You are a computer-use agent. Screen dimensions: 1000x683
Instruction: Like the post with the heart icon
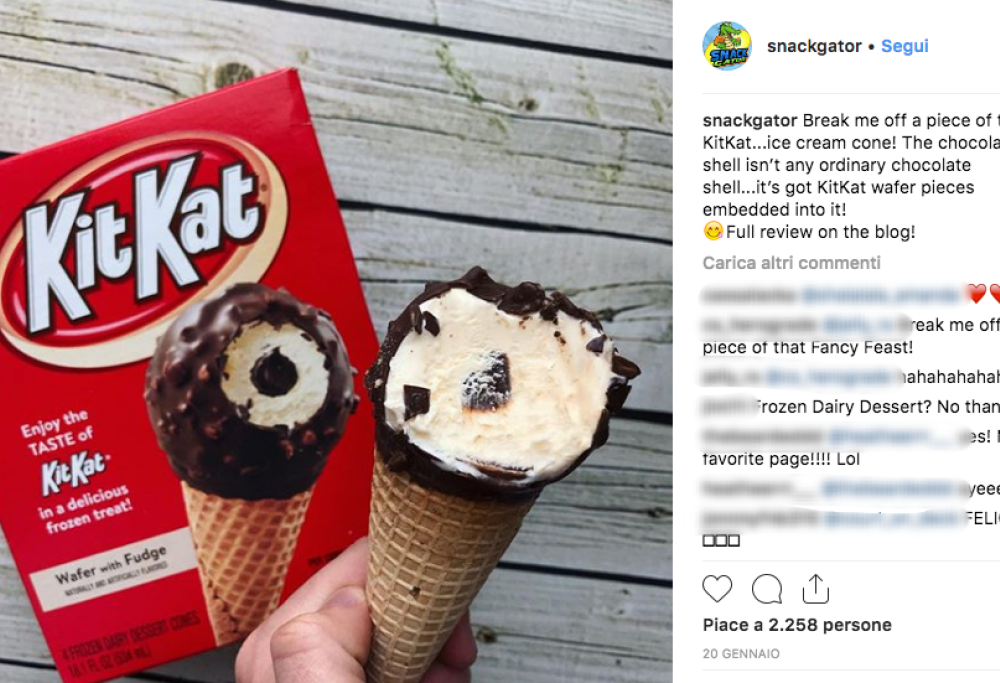(717, 589)
